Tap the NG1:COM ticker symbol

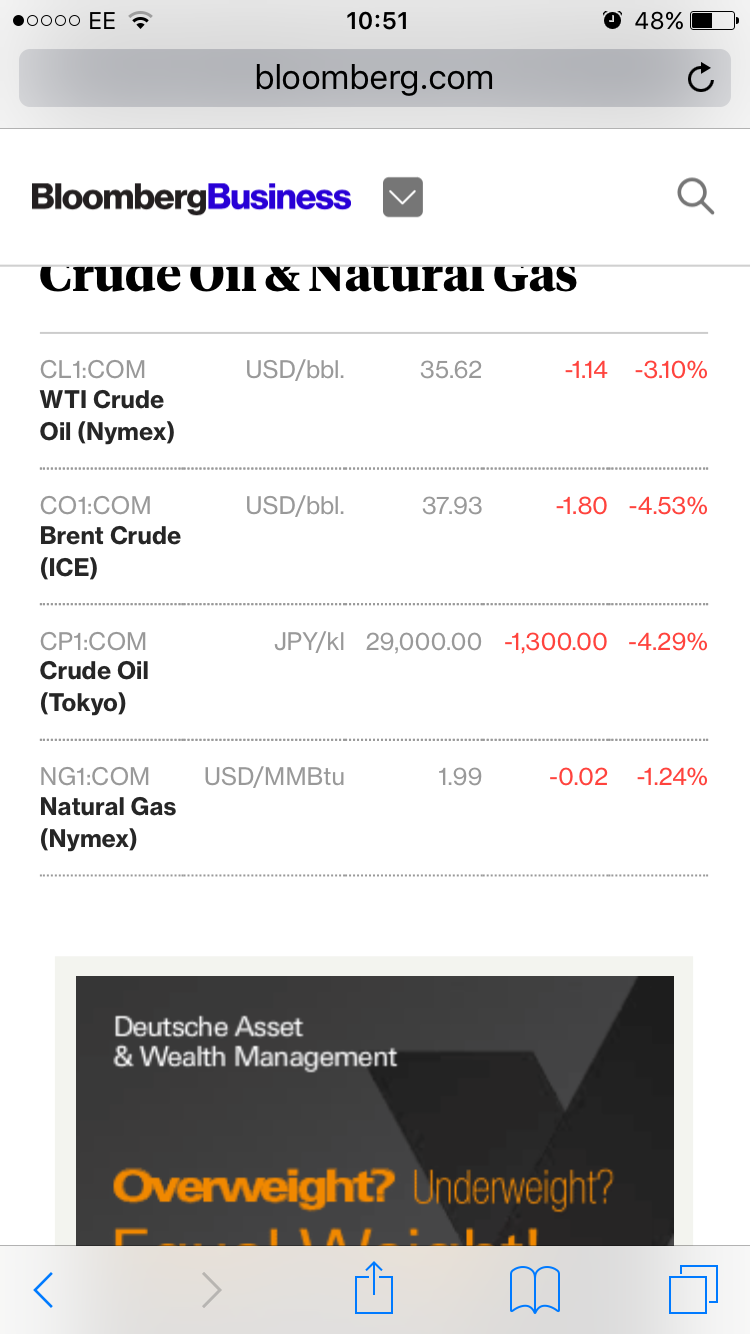click(95, 777)
